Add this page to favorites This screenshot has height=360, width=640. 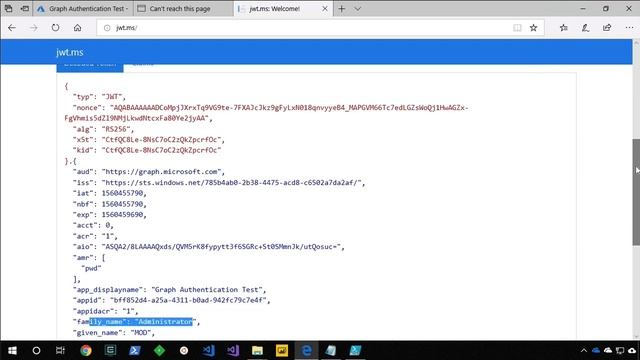point(533,28)
